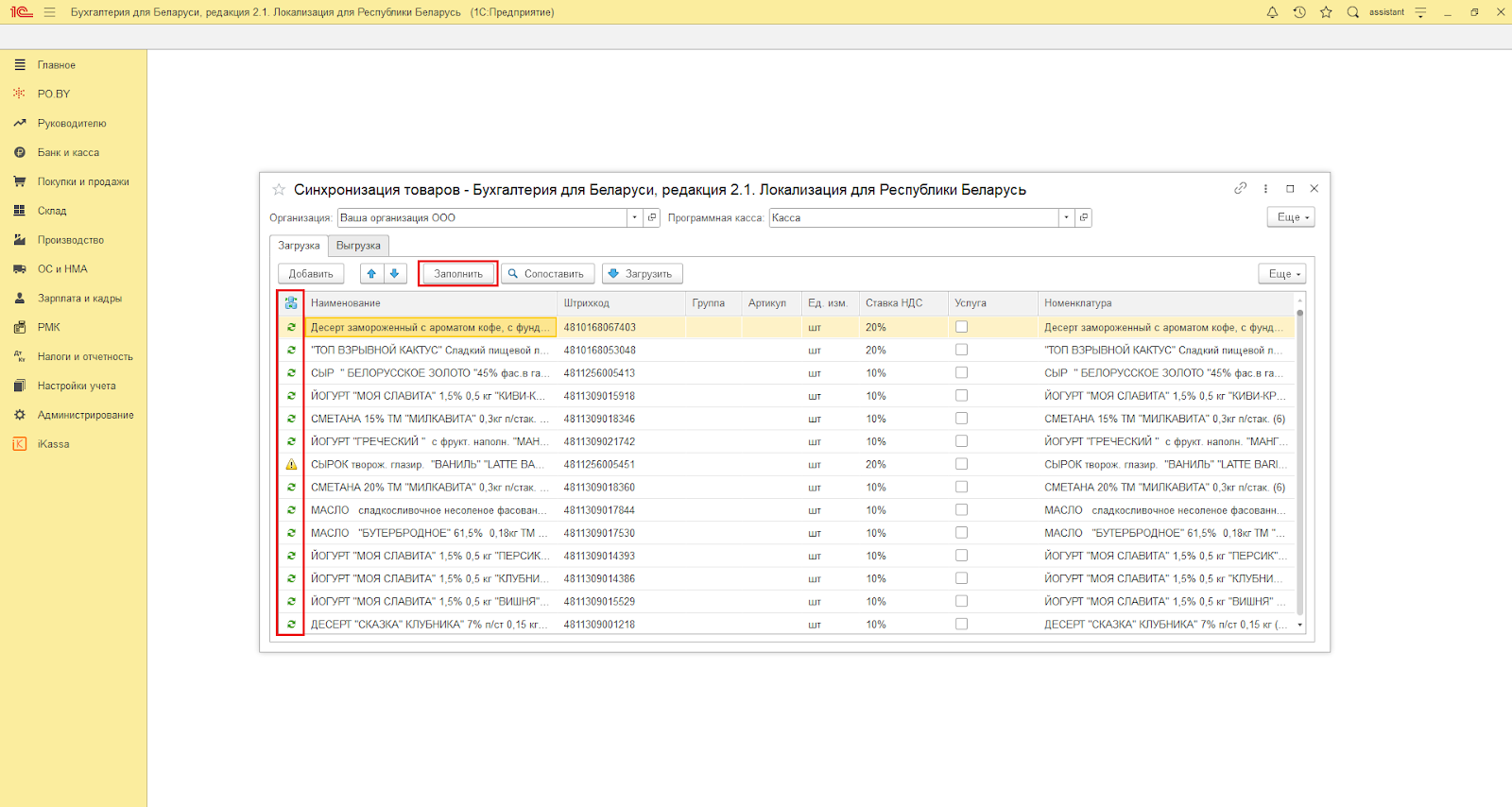Add form to favorites star icon
This screenshot has width=1512, height=807.
(279, 190)
